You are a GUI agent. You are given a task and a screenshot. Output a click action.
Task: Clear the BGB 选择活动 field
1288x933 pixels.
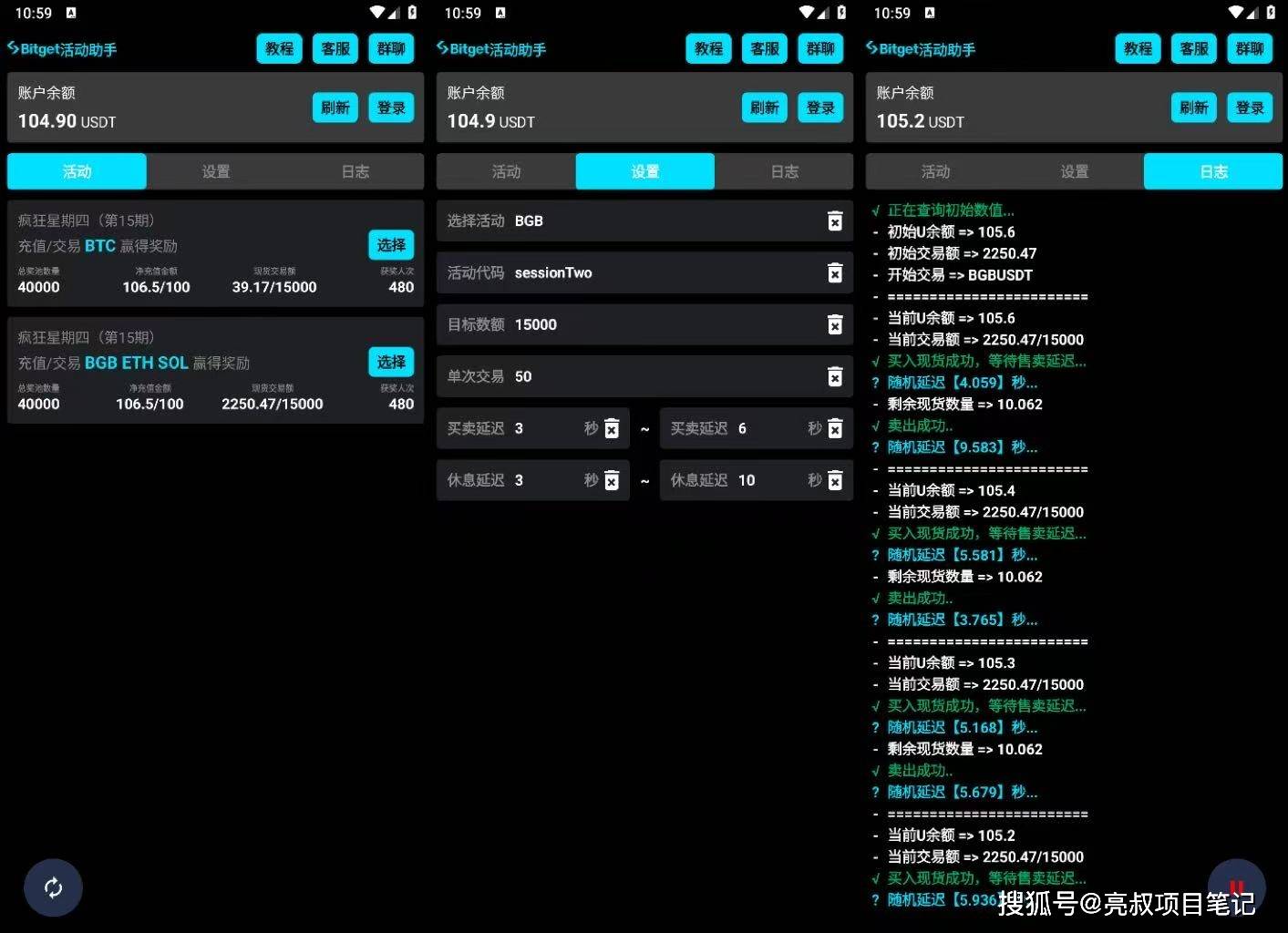click(x=835, y=220)
